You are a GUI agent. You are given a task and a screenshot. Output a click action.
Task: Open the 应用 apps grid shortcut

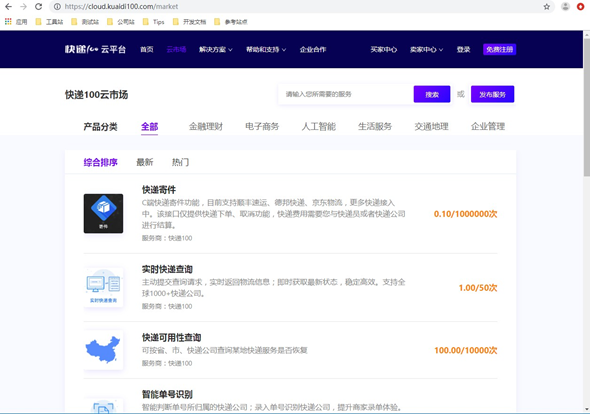pyautogui.click(x=16, y=22)
